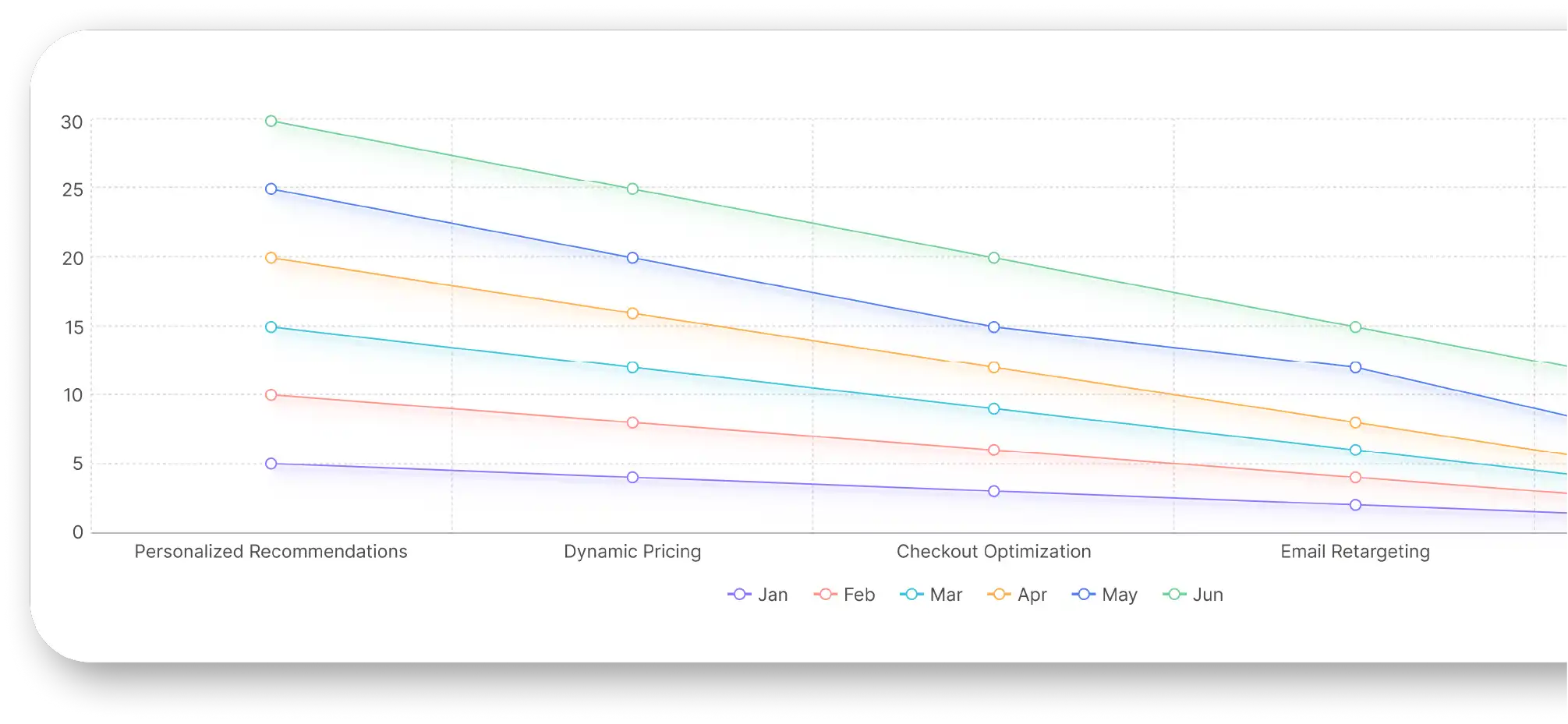Select Mar marker at Checkout Optimization
This screenshot has width=1568, height=724.
993,409
